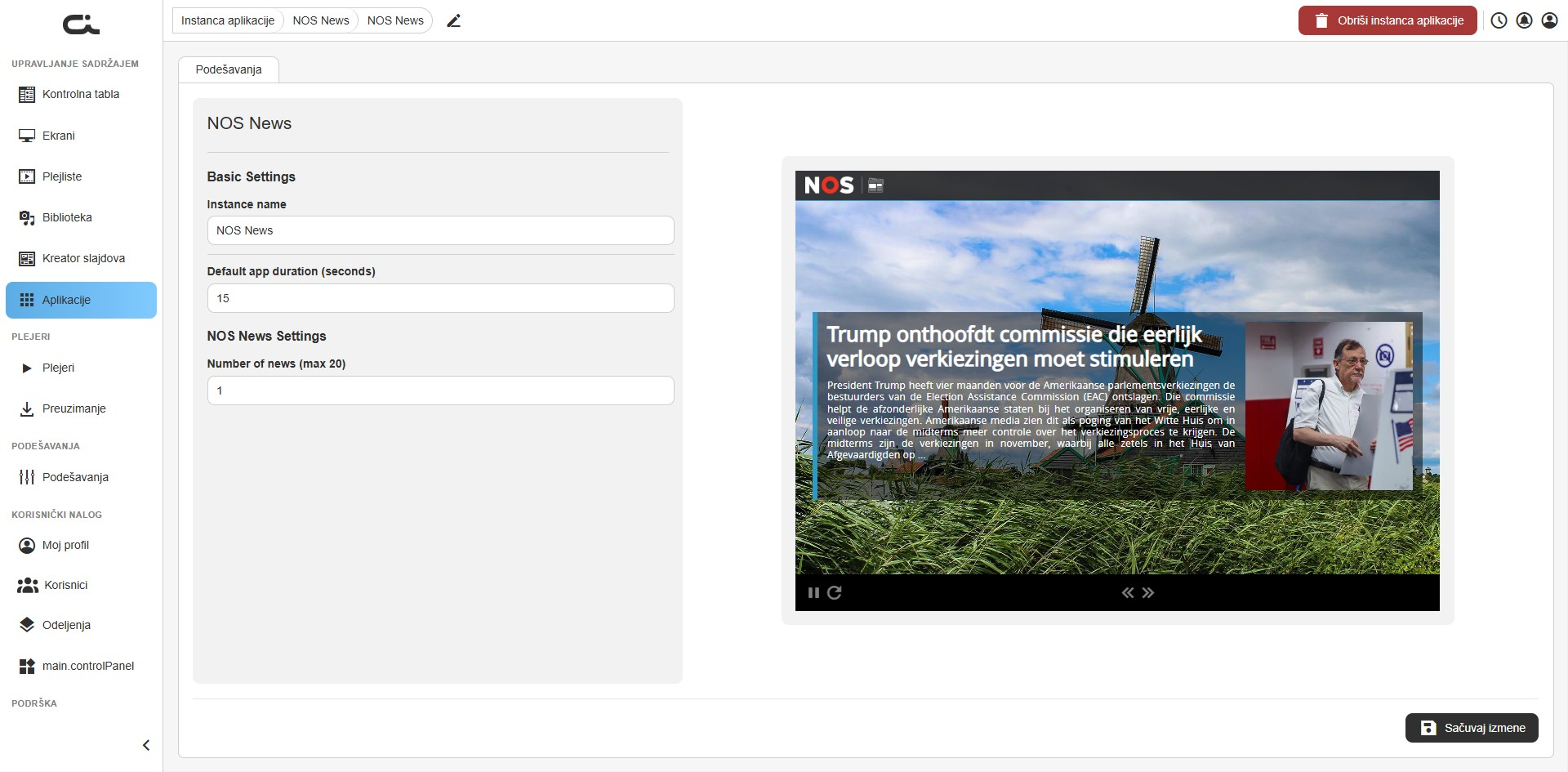Open Plejeri section
1568x772 pixels.
(81, 368)
